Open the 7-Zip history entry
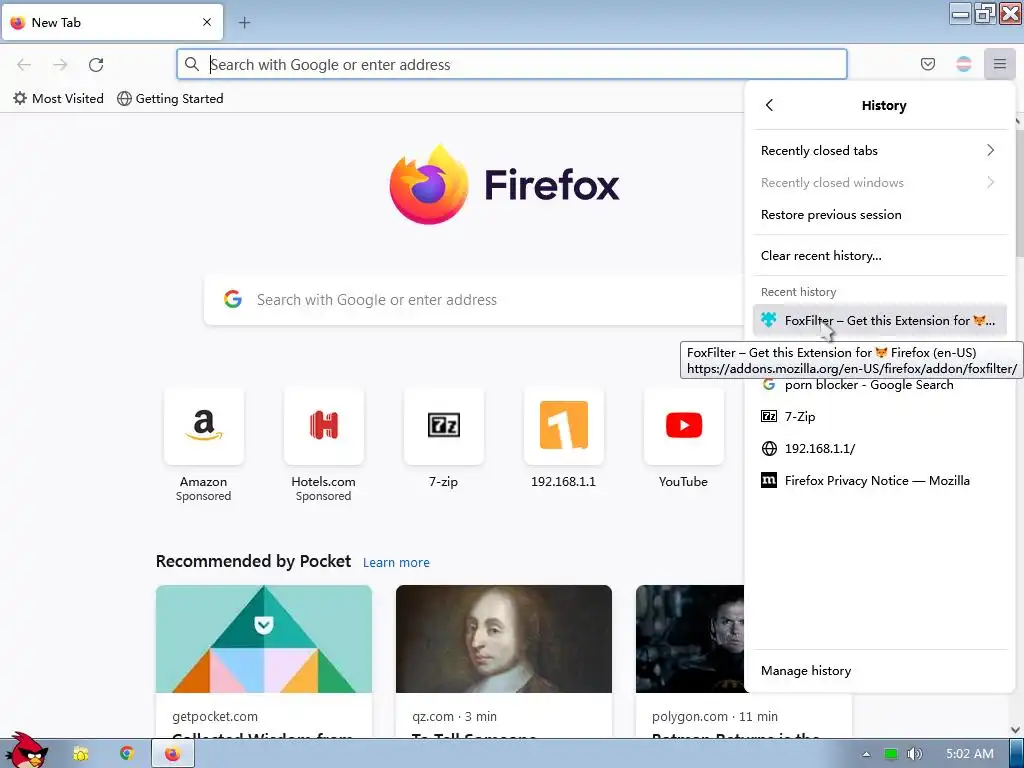Image resolution: width=1024 pixels, height=768 pixels. [x=880, y=417]
